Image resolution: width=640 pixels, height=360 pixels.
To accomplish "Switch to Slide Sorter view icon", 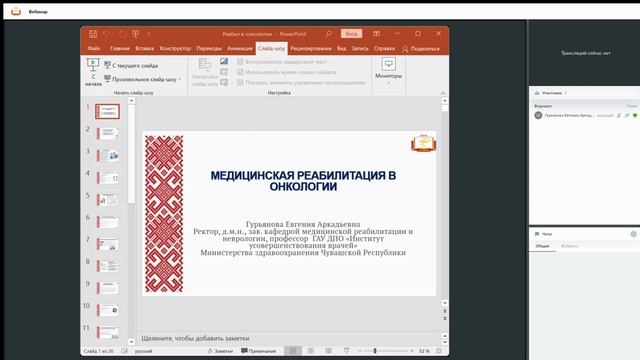I will coord(311,351).
